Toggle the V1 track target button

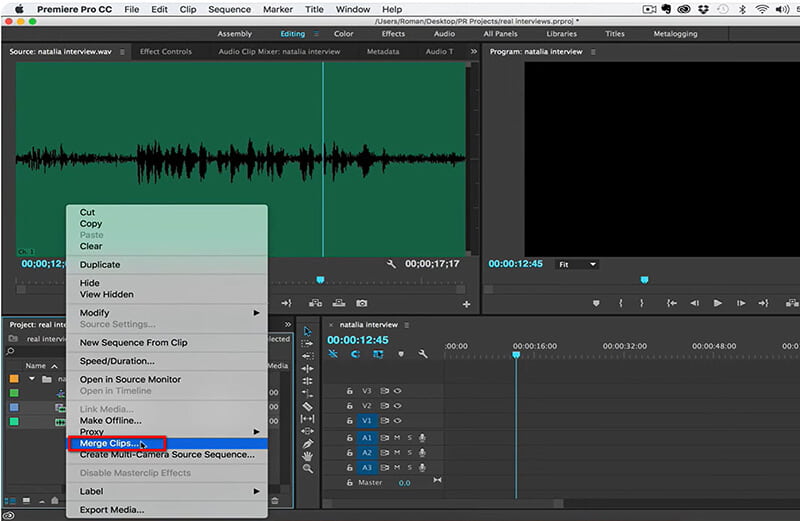(x=366, y=420)
